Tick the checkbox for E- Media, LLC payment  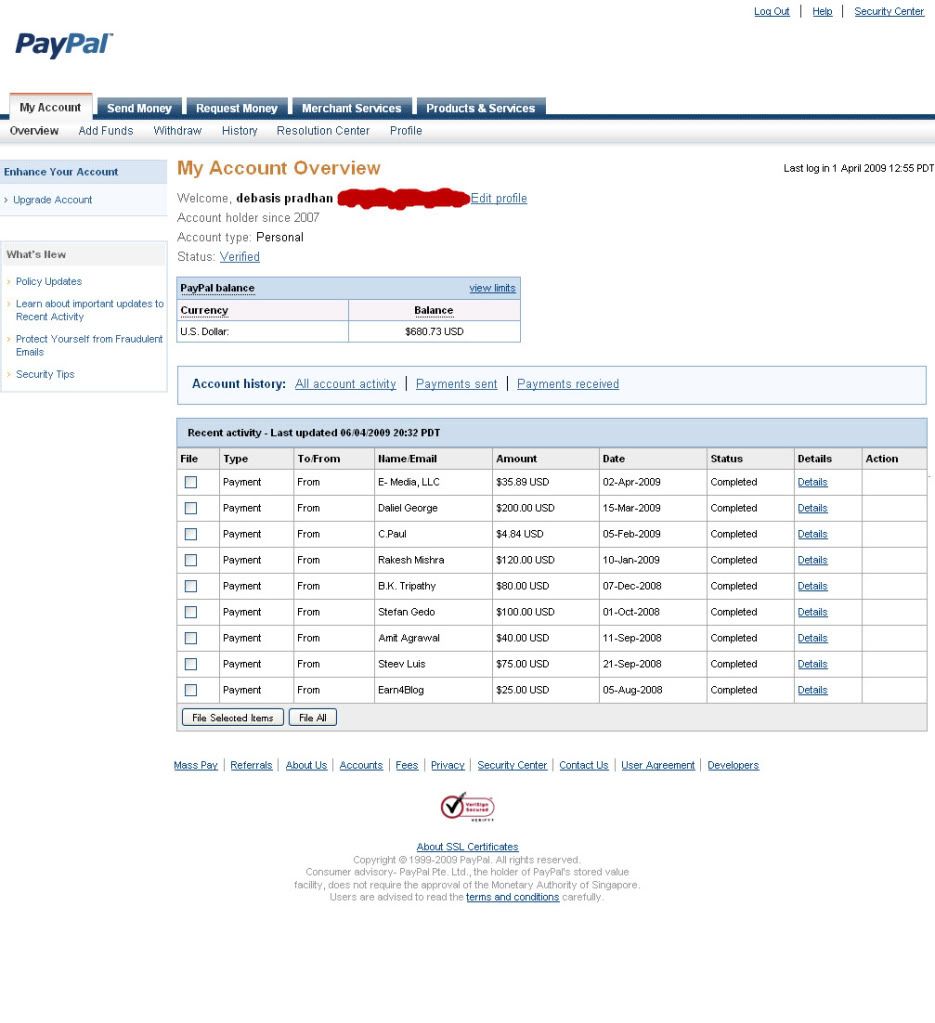click(191, 482)
